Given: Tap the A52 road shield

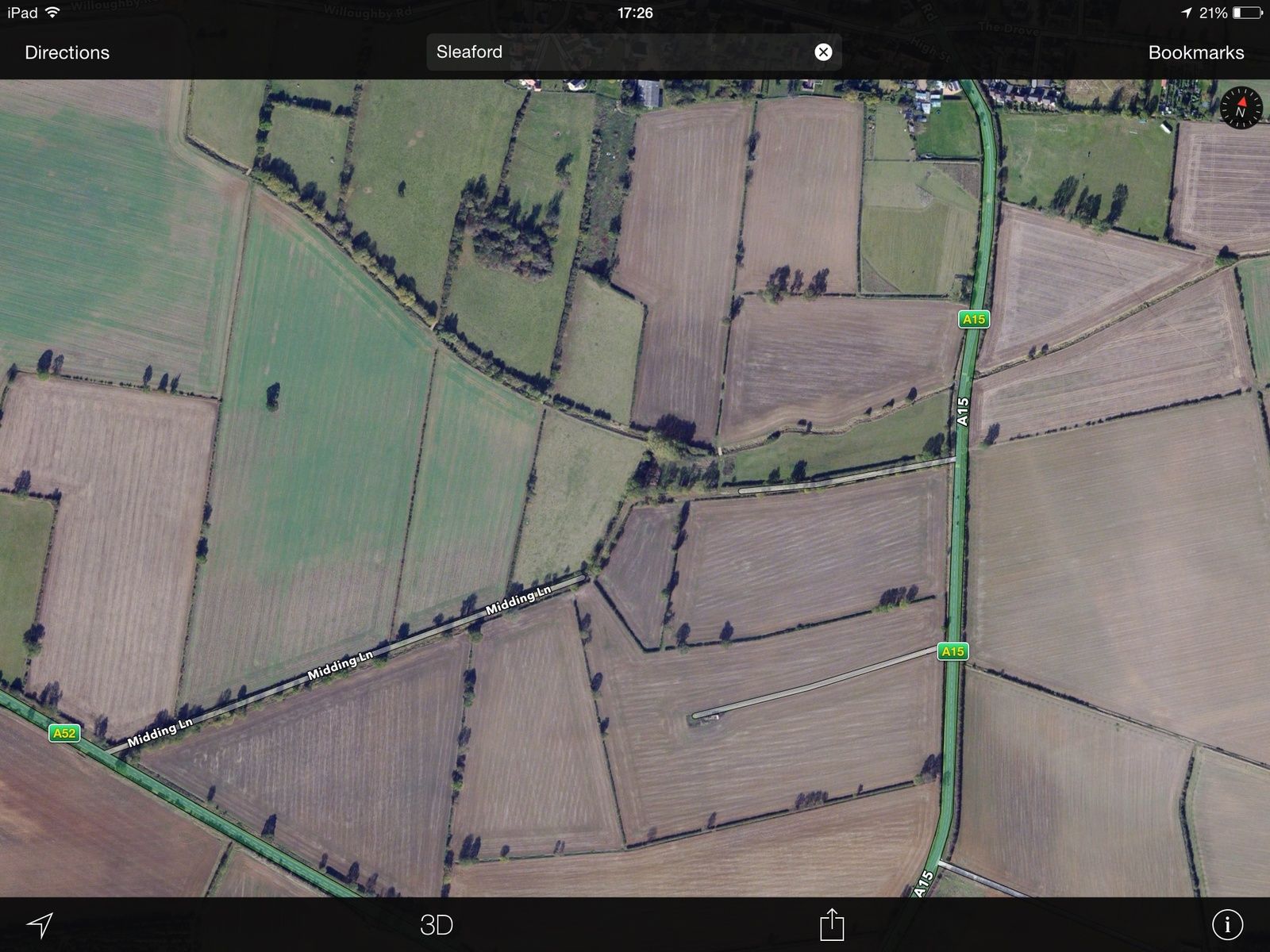Looking at the screenshot, I should point(64,733).
